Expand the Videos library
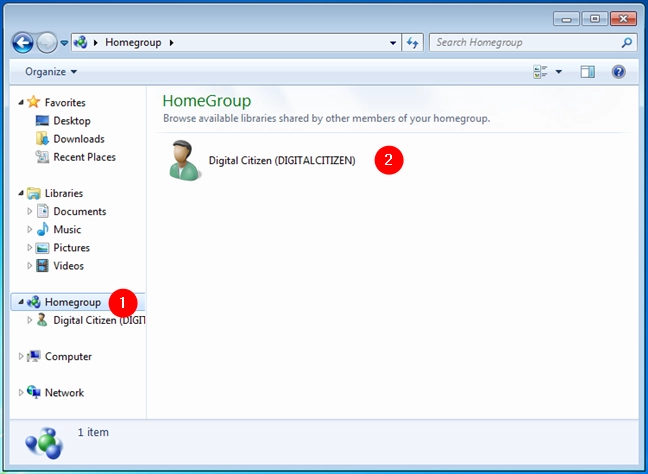This screenshot has height=474, width=648. [30, 266]
